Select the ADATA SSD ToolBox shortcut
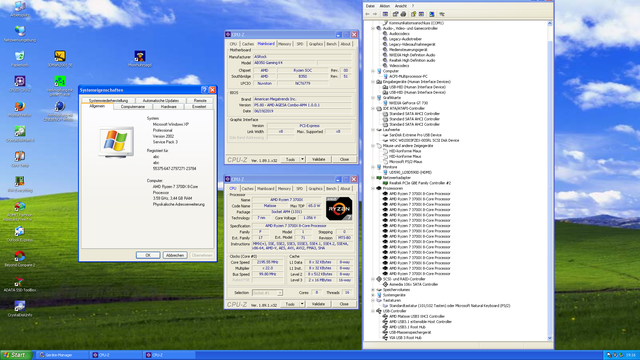Image resolution: width=640 pixels, height=360 pixels. (20, 284)
